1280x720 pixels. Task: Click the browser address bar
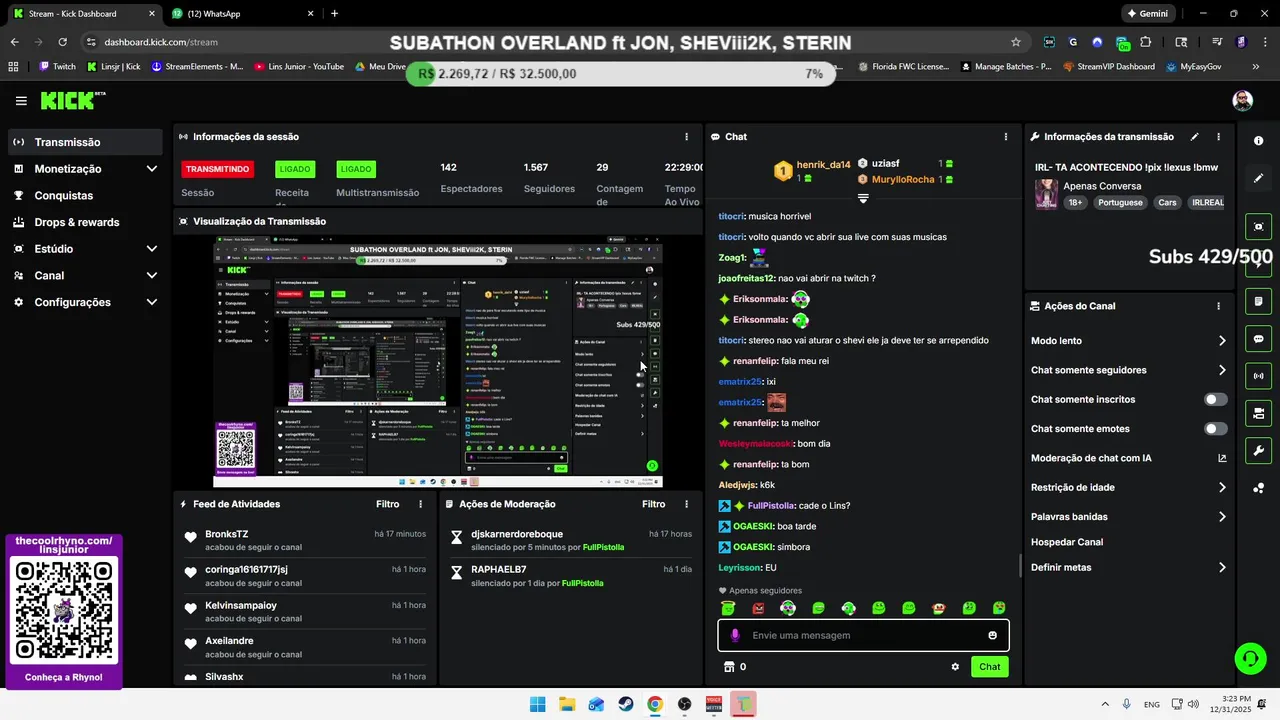[552, 42]
